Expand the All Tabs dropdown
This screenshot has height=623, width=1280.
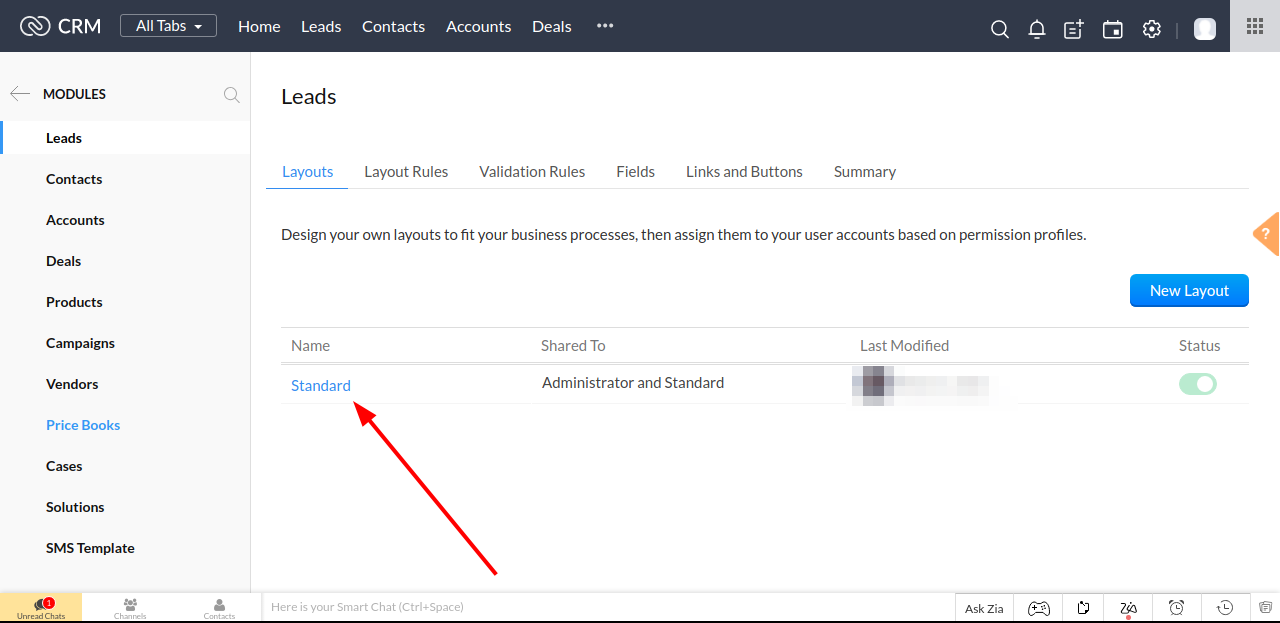tap(168, 26)
